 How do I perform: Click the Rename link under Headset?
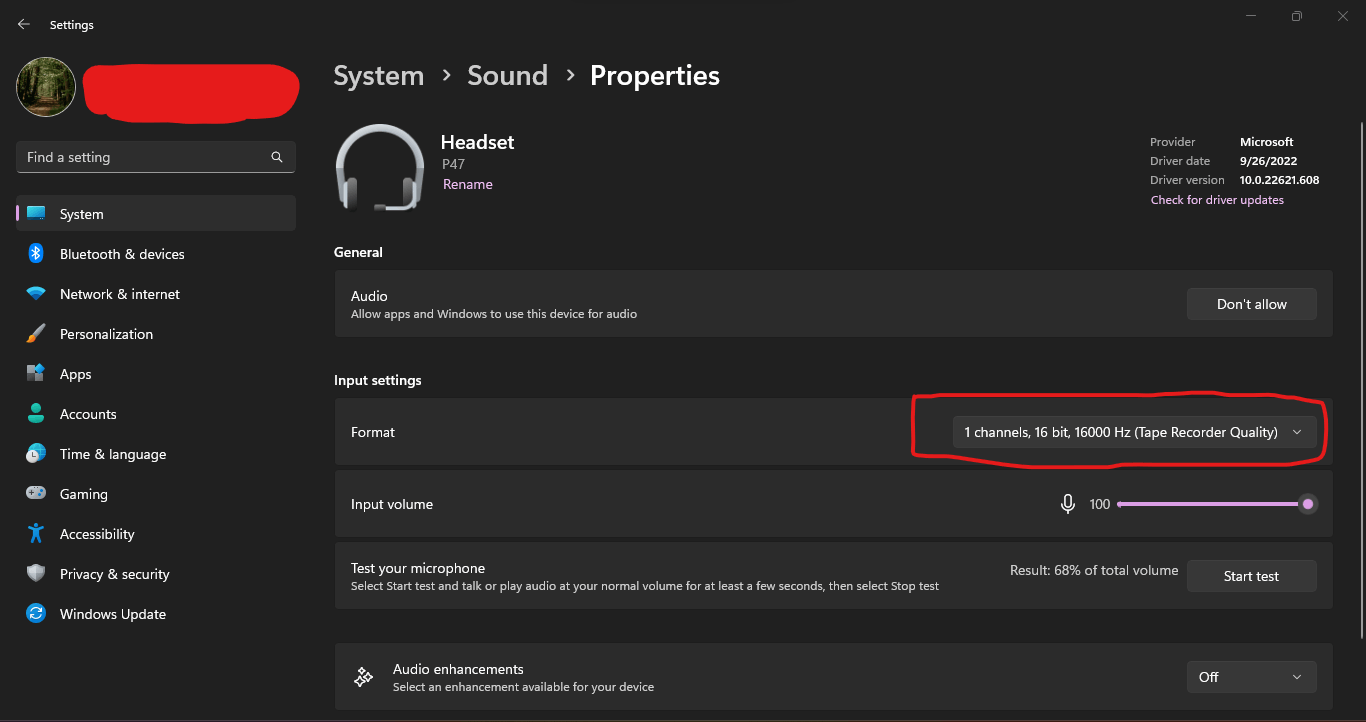(x=468, y=184)
